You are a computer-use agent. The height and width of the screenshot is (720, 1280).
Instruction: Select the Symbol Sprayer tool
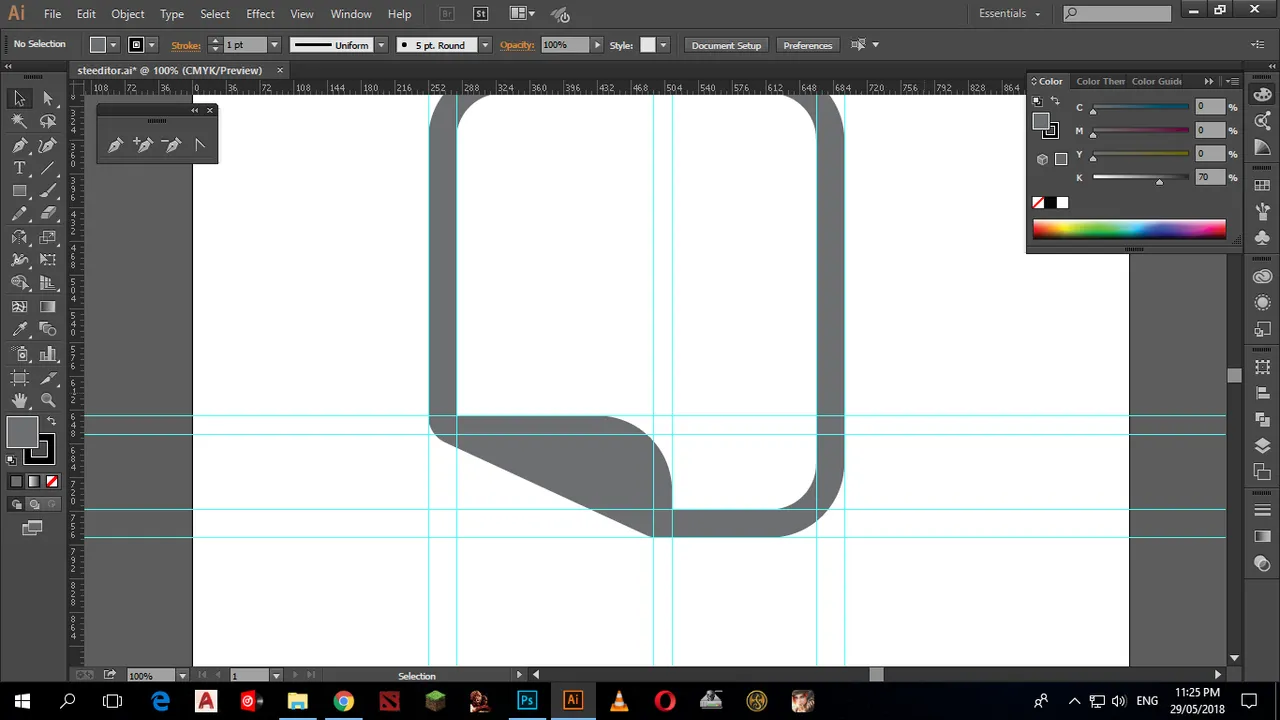(19, 354)
